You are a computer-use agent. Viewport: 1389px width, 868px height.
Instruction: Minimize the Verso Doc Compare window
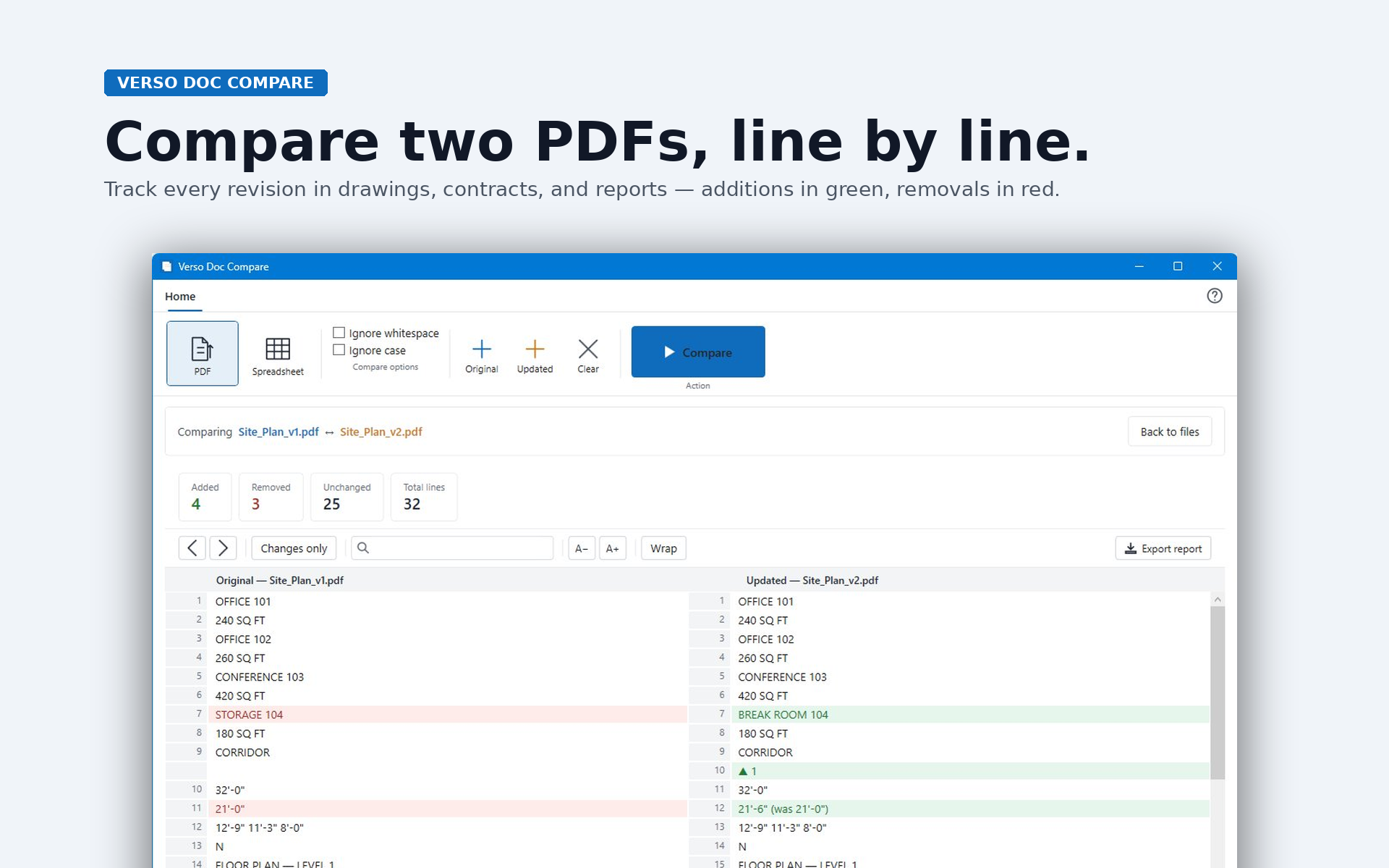pyautogui.click(x=1139, y=266)
